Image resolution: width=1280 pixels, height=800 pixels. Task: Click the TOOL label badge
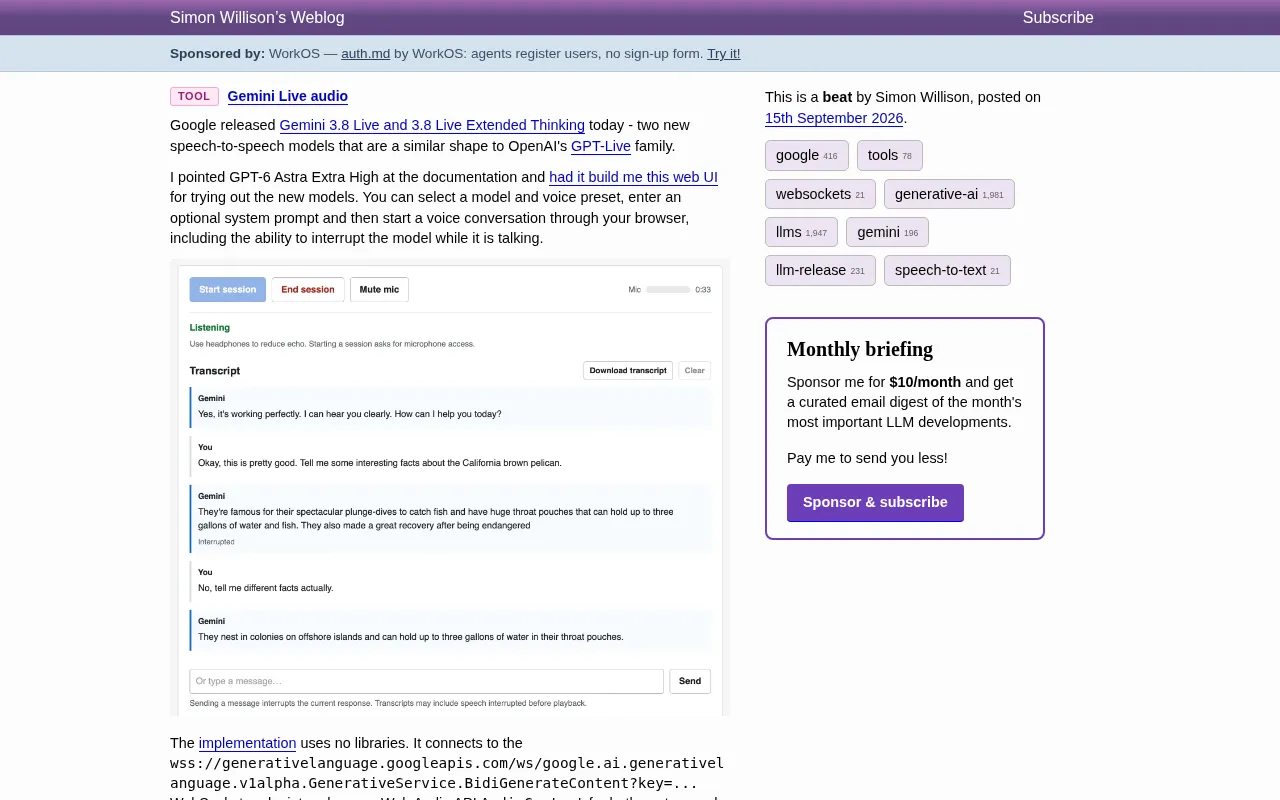click(194, 96)
